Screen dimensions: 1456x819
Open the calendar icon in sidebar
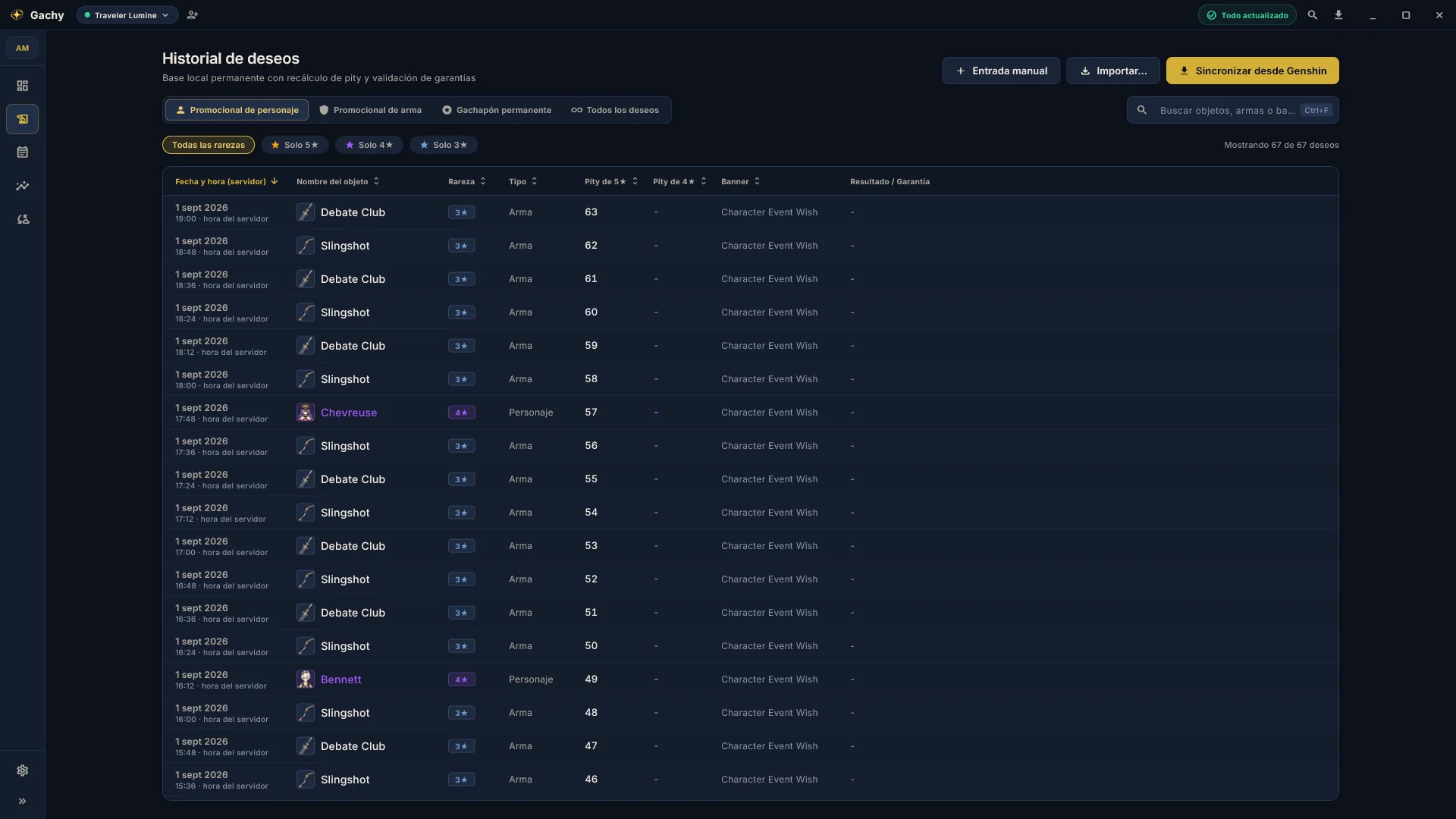[22, 152]
